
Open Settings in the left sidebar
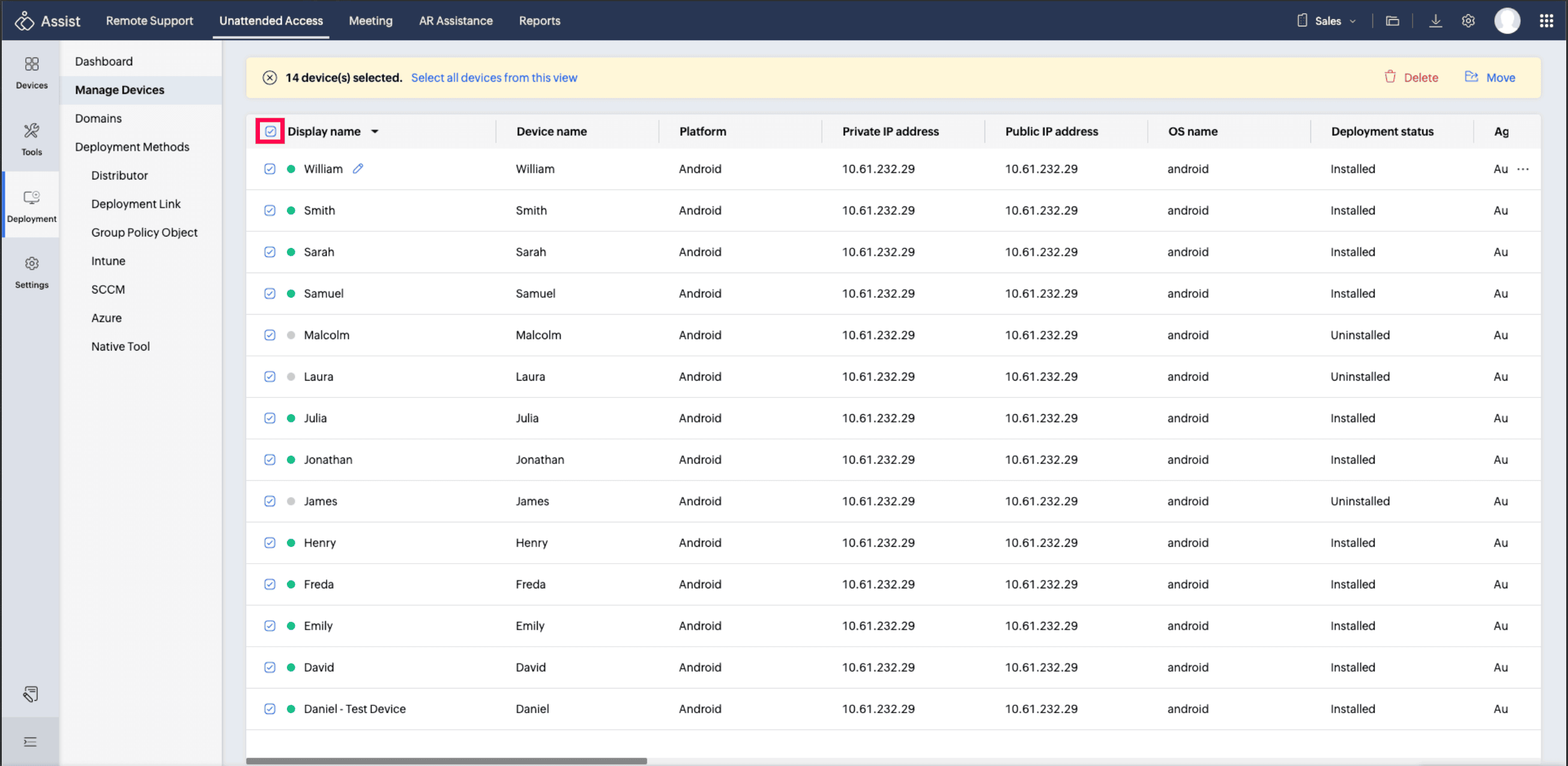point(32,271)
